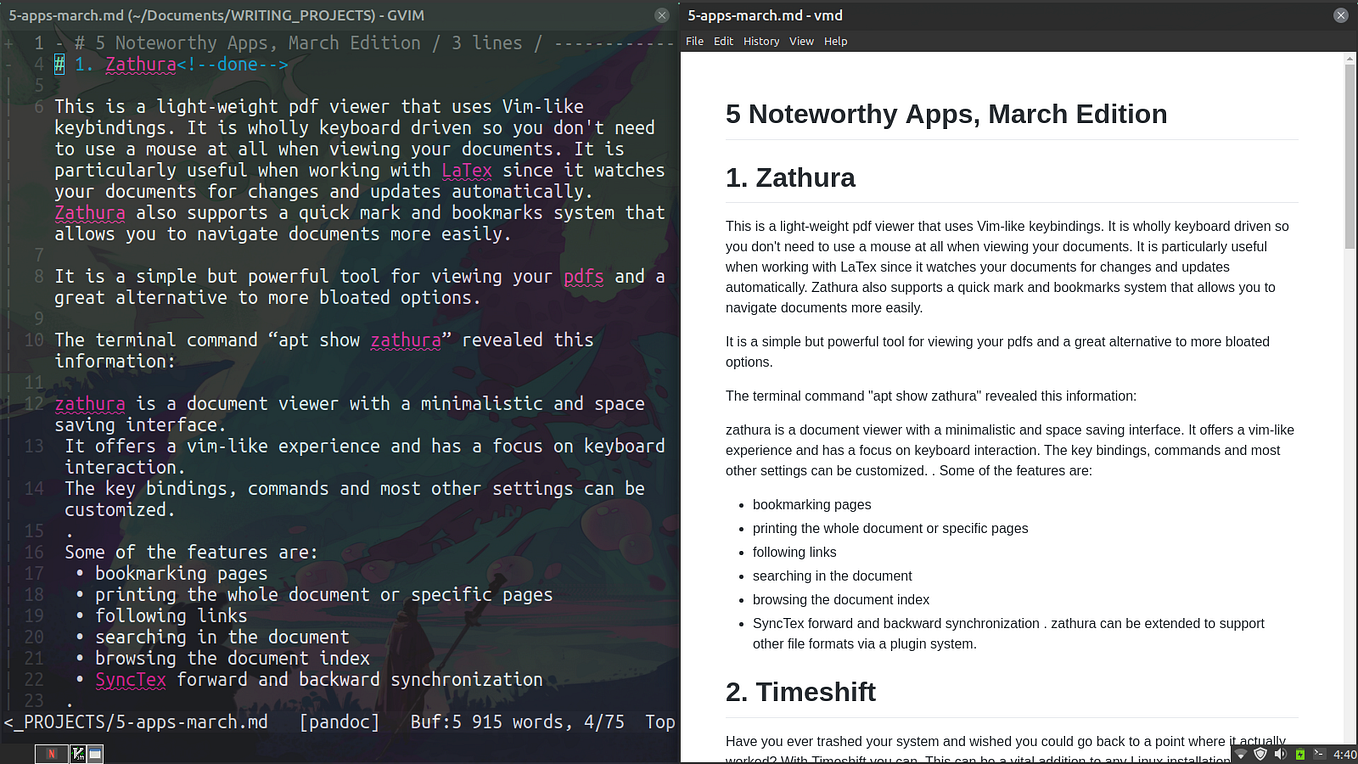Click the speaker volume icon in the tray
The height and width of the screenshot is (764, 1358).
pyautogui.click(x=1278, y=753)
